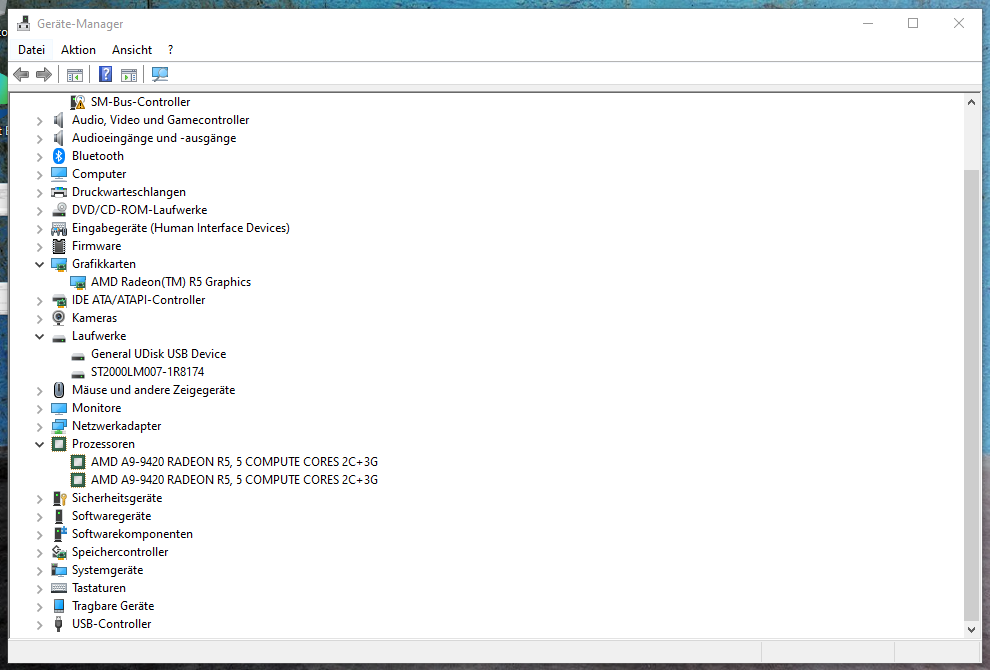The image size is (990, 670).
Task: Select the first AMD A9-9420 processor entry
Action: 234,462
